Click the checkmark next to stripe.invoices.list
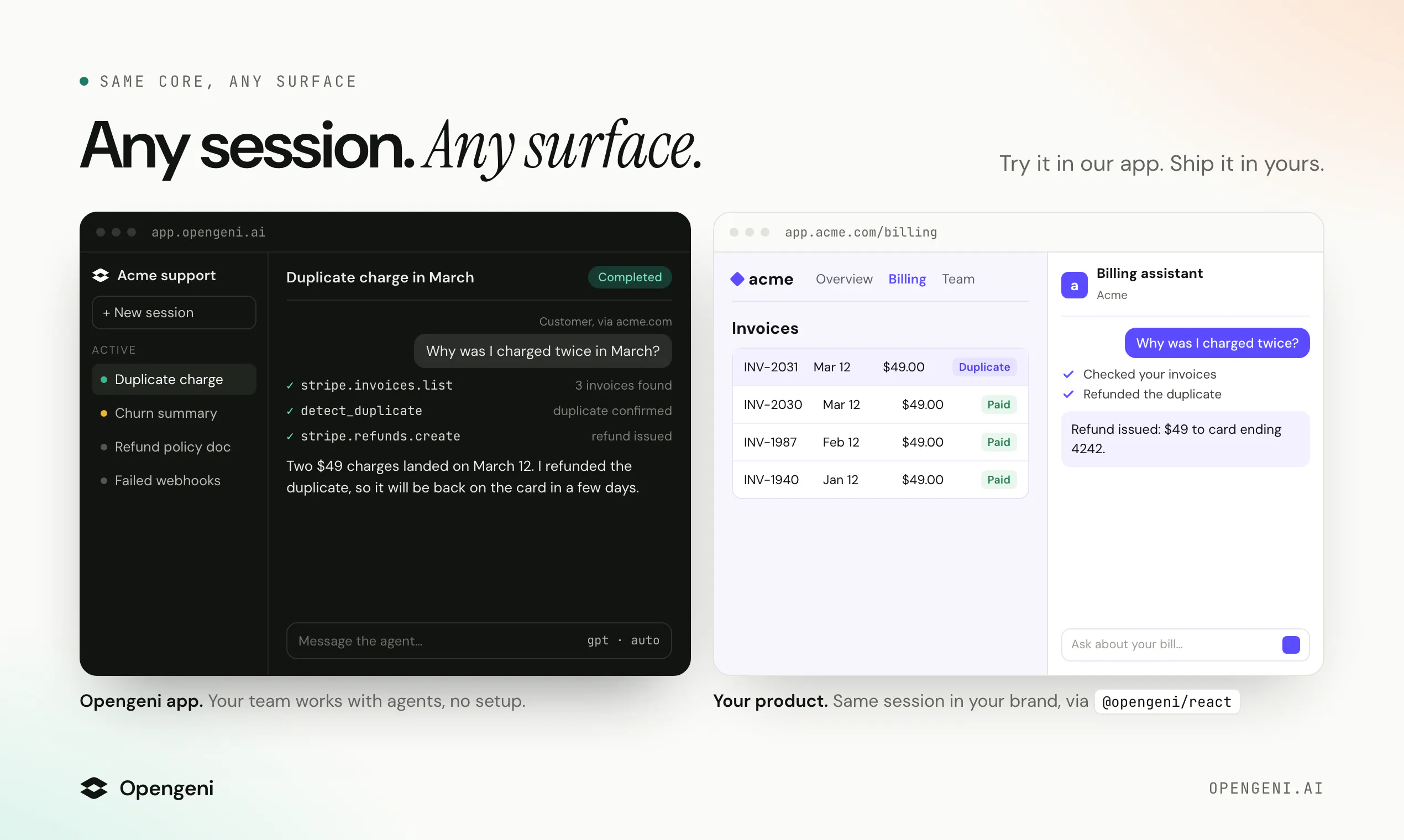Viewport: 1404px width, 840px height. 290,386
